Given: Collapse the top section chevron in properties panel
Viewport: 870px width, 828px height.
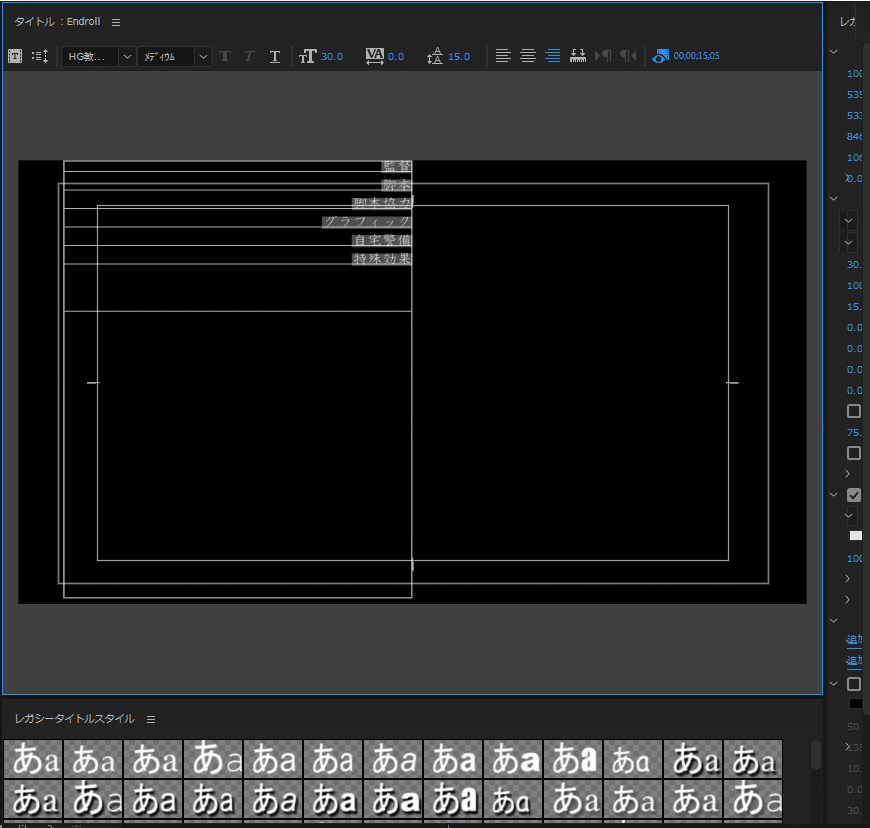Looking at the screenshot, I should click(834, 52).
